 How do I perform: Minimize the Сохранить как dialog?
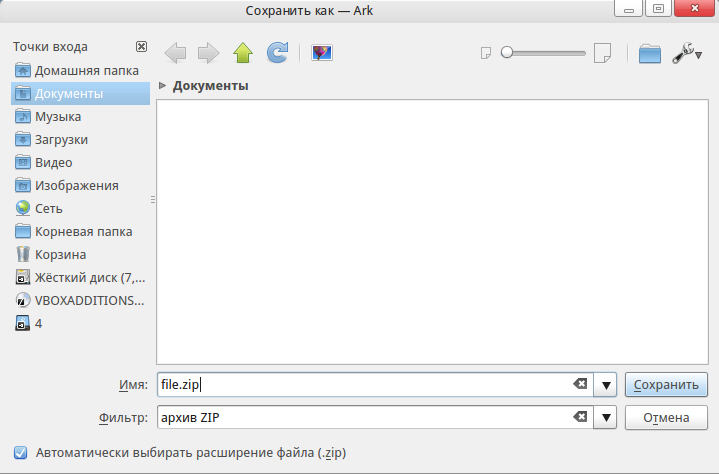coord(628,8)
